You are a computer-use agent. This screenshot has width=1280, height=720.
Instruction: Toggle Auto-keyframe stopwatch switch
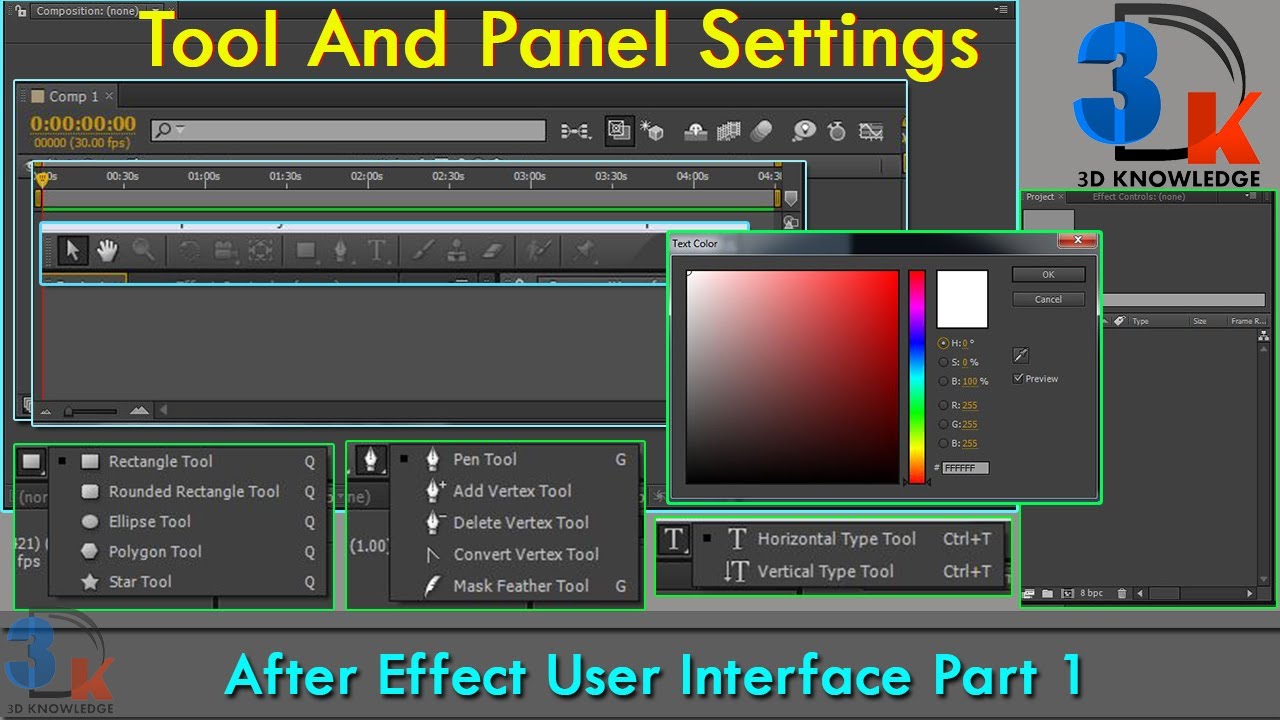click(837, 131)
